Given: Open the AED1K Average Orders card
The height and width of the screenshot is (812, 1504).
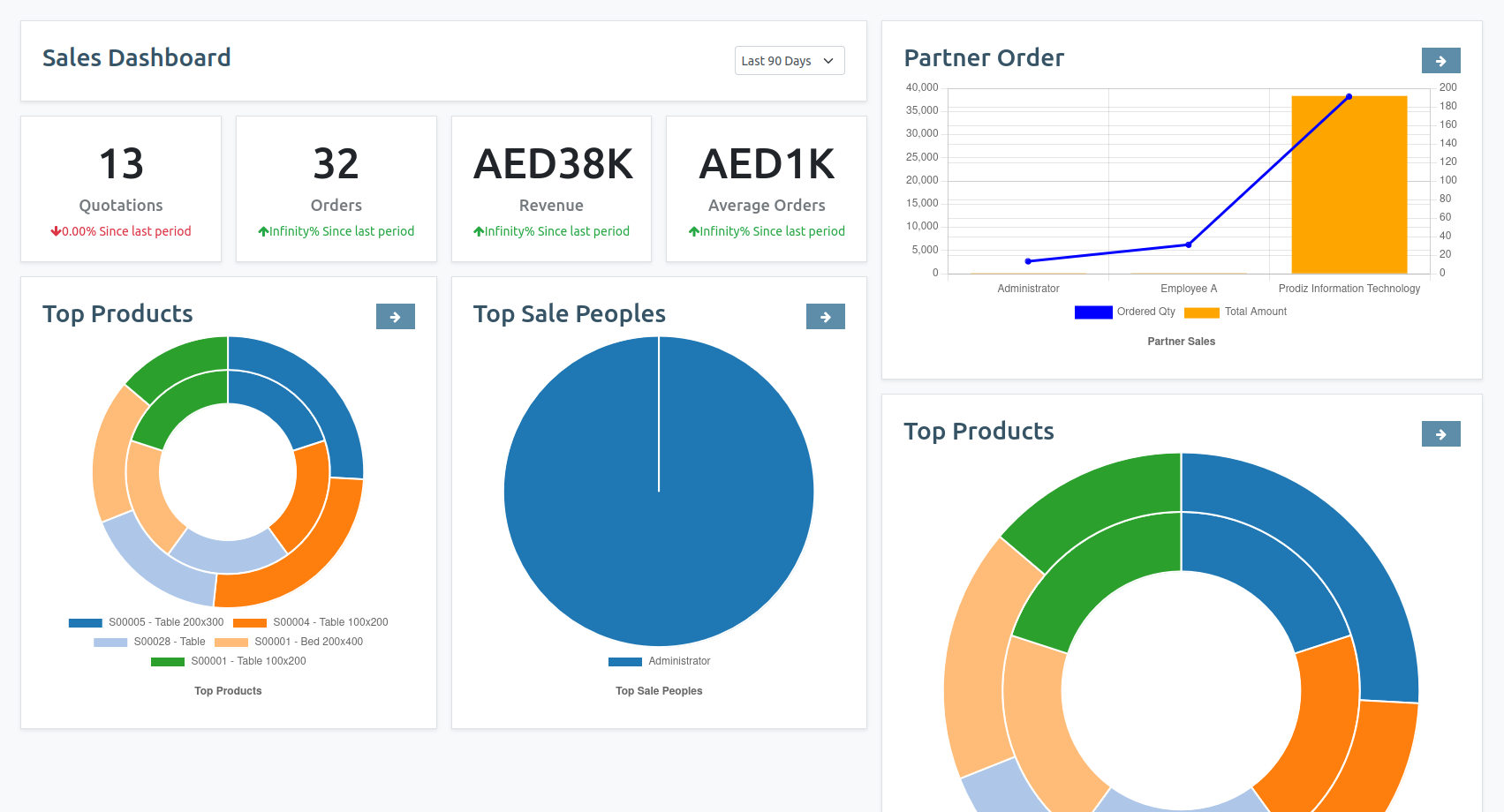Looking at the screenshot, I should pos(767,189).
